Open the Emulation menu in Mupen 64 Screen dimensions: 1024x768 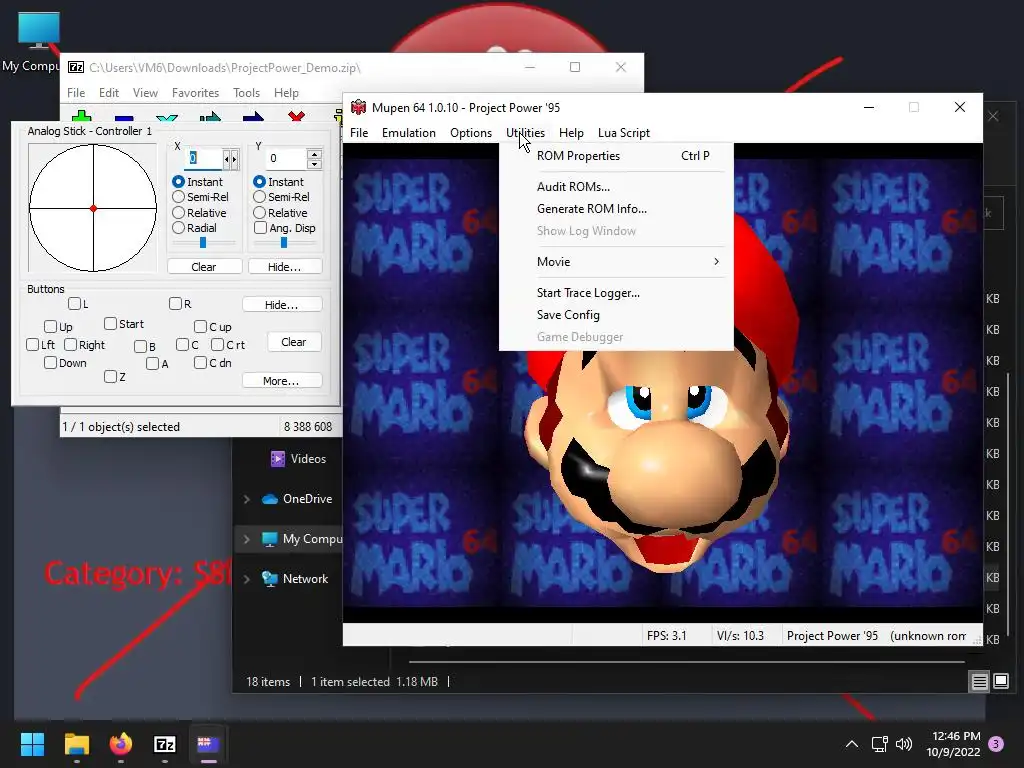click(409, 133)
